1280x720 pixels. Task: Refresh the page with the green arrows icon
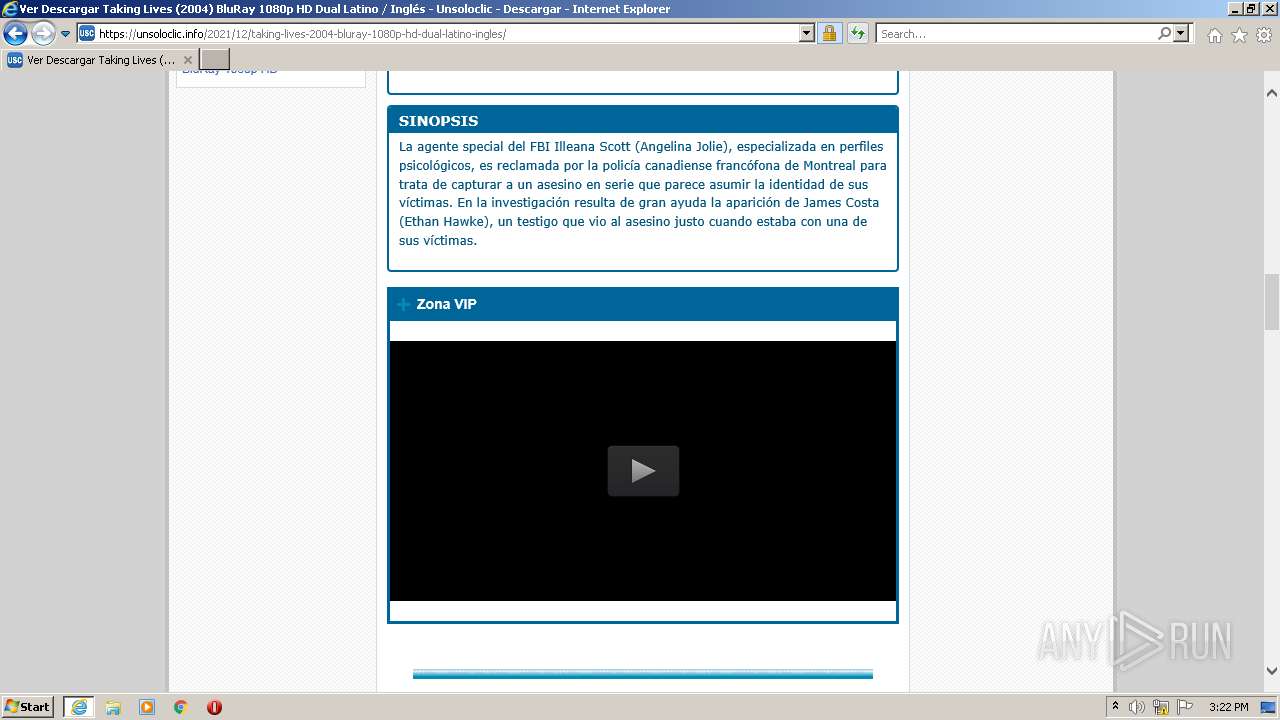tap(858, 34)
